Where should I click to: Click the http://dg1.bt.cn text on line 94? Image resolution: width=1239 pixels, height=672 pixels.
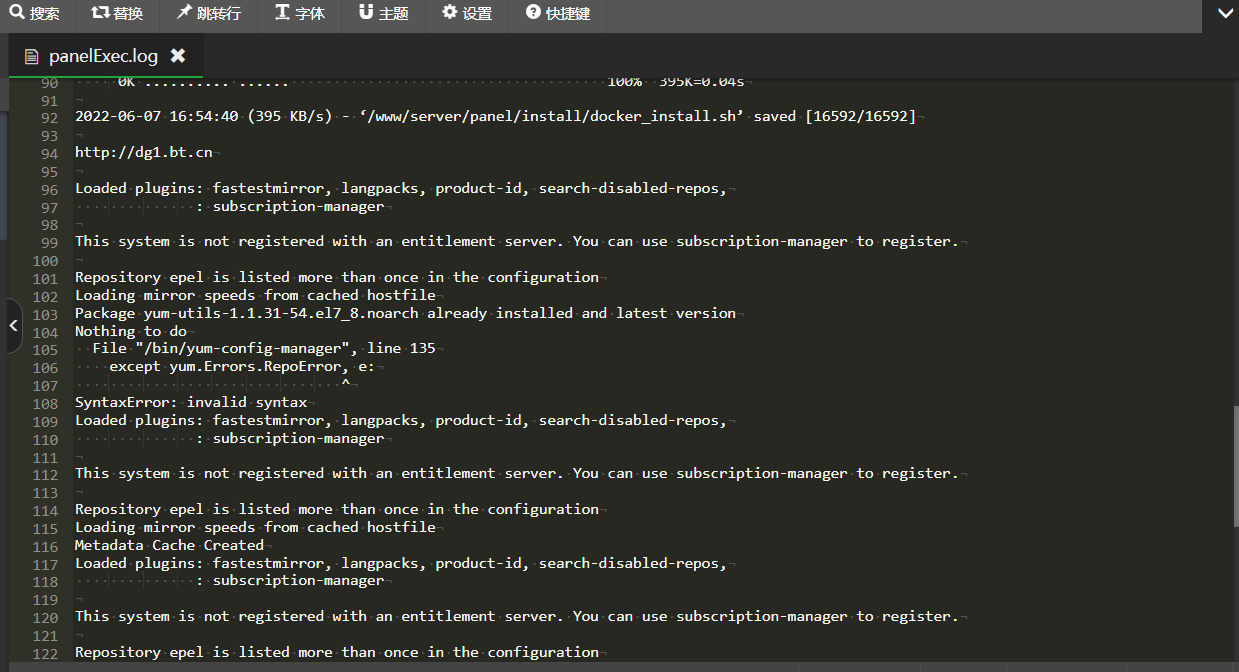click(x=143, y=153)
